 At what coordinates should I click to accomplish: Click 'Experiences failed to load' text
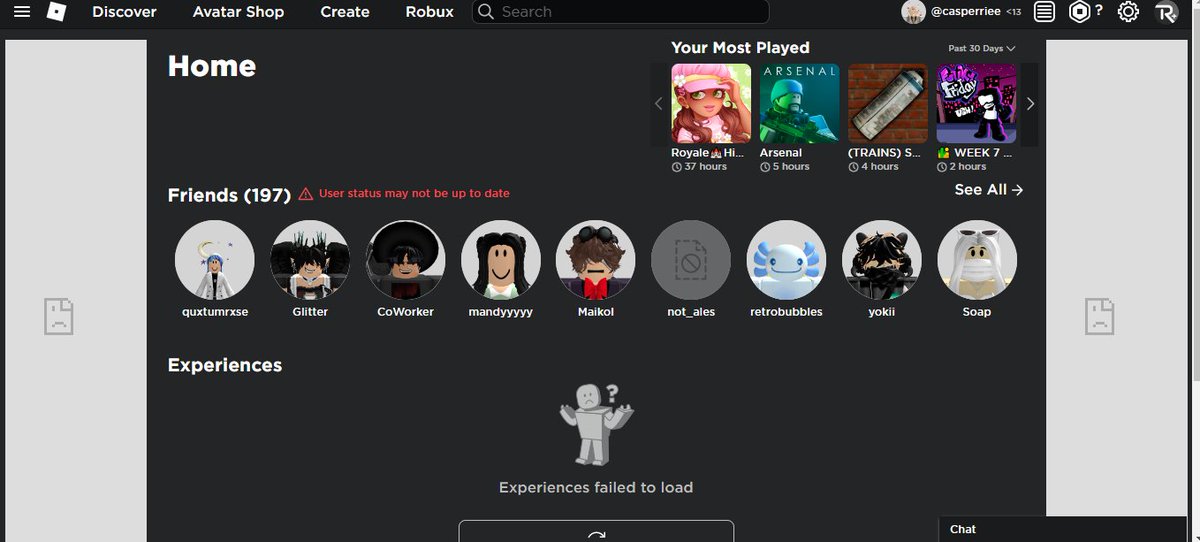[596, 487]
